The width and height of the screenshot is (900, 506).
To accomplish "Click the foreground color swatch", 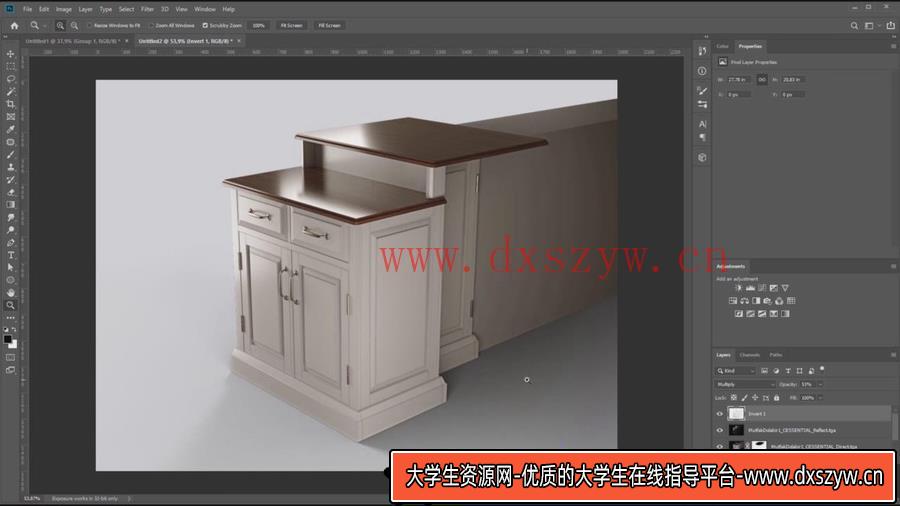I will [7, 340].
